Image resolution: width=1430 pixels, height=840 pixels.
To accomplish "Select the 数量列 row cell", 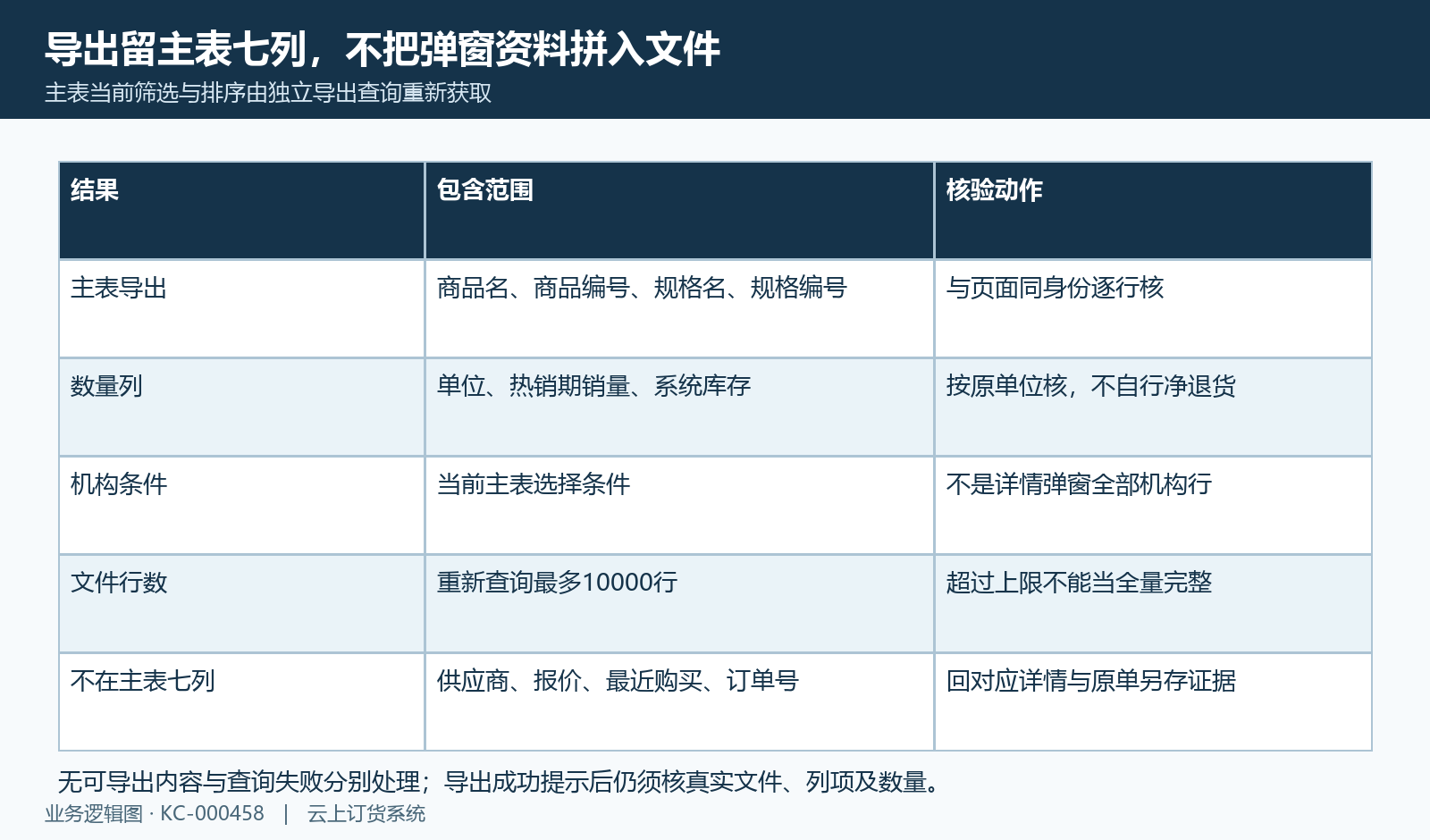I will coord(241,407).
